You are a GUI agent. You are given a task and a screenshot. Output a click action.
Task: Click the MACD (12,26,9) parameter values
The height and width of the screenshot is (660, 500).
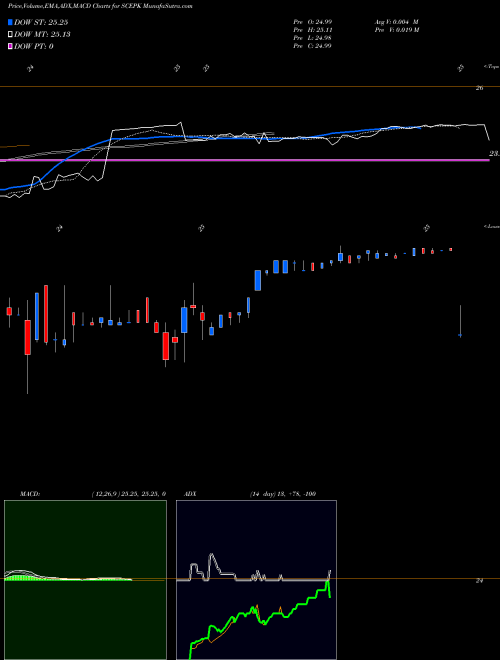(128, 494)
